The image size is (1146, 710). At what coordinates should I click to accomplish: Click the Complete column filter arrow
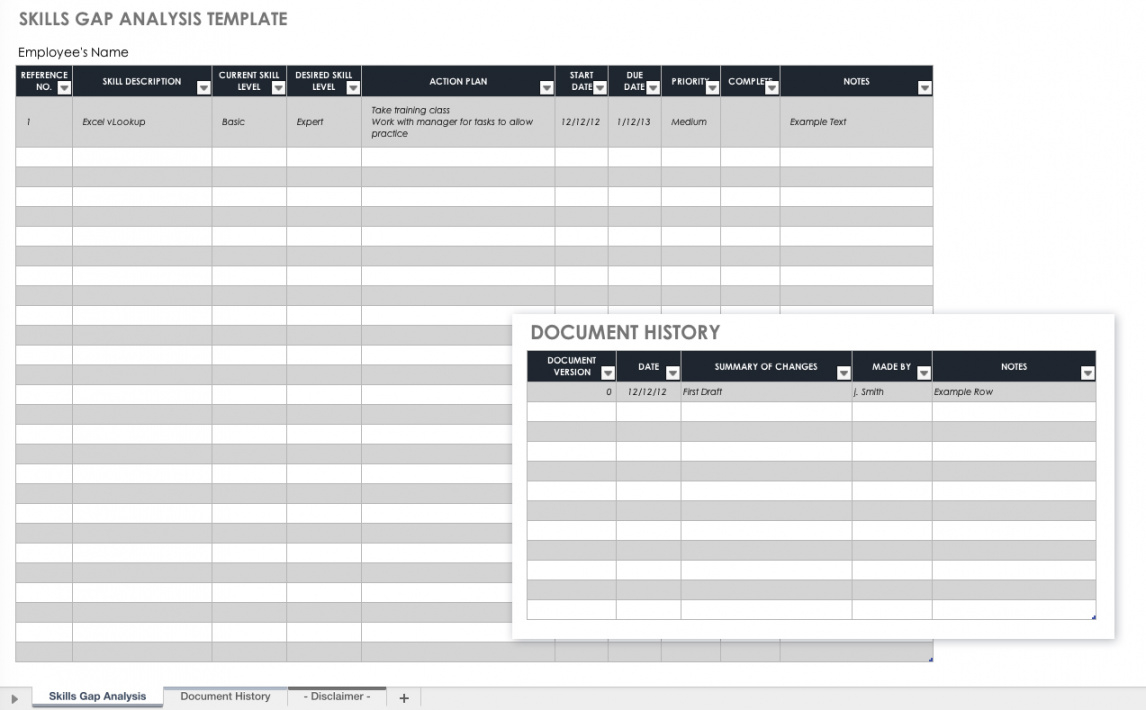[x=772, y=88]
